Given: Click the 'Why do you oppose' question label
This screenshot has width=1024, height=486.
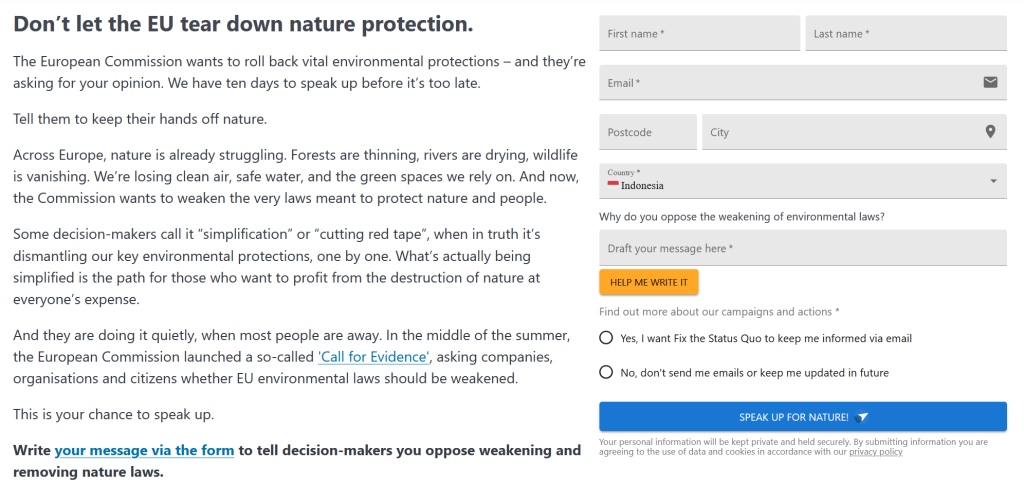Looking at the screenshot, I should click(741, 216).
